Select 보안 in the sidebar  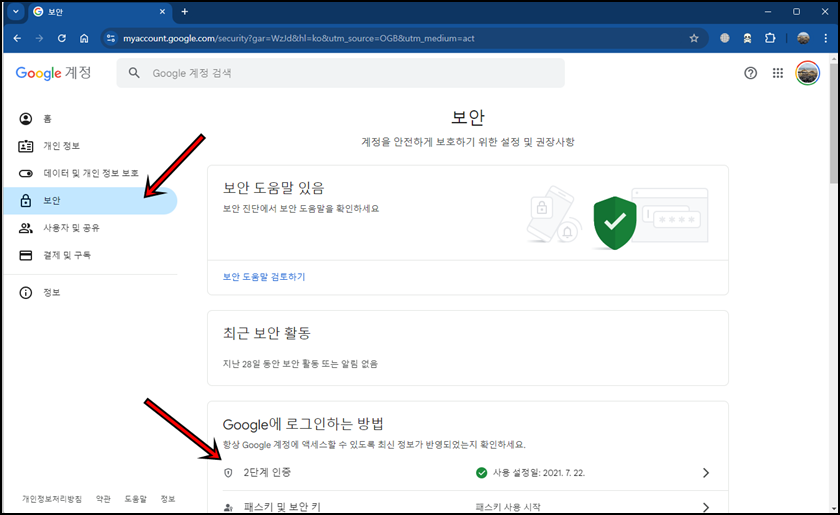click(90, 200)
